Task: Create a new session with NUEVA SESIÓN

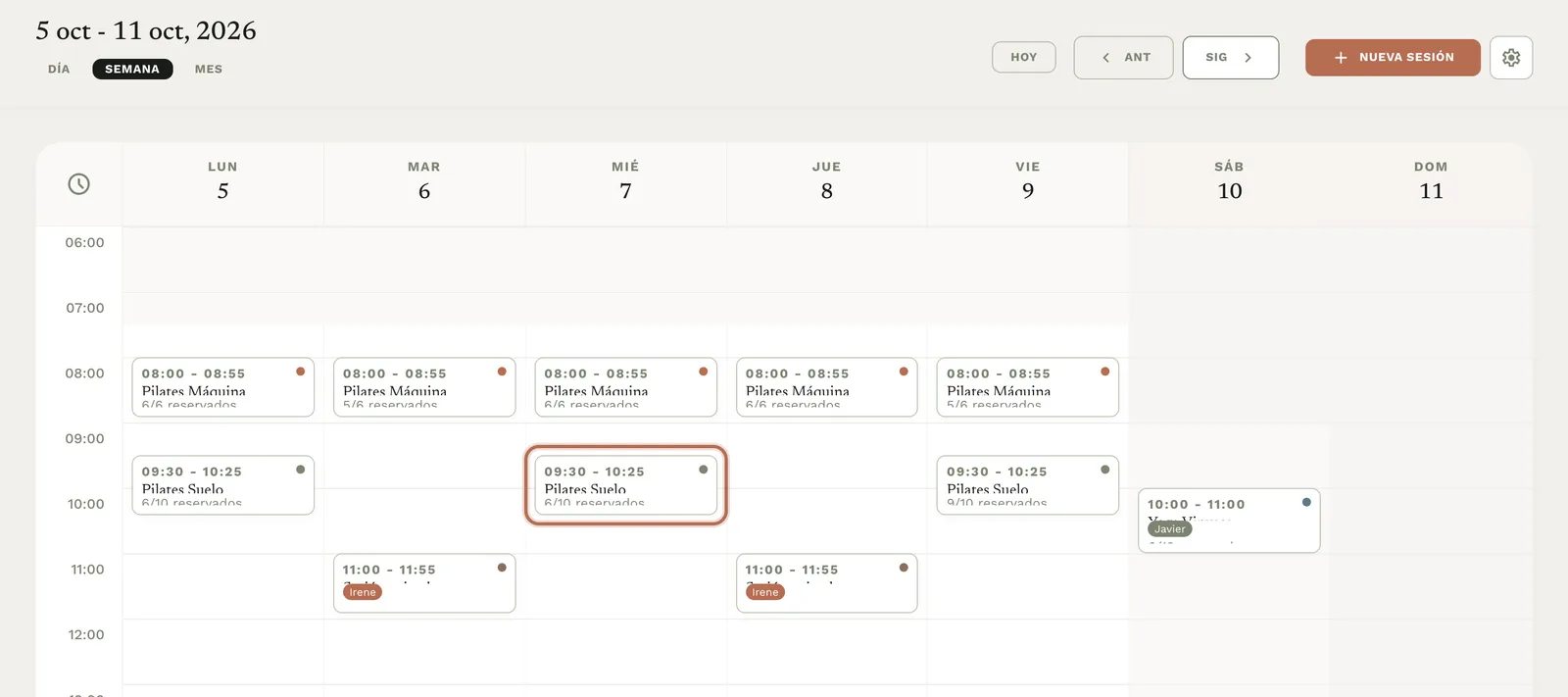Action: click(x=1393, y=58)
